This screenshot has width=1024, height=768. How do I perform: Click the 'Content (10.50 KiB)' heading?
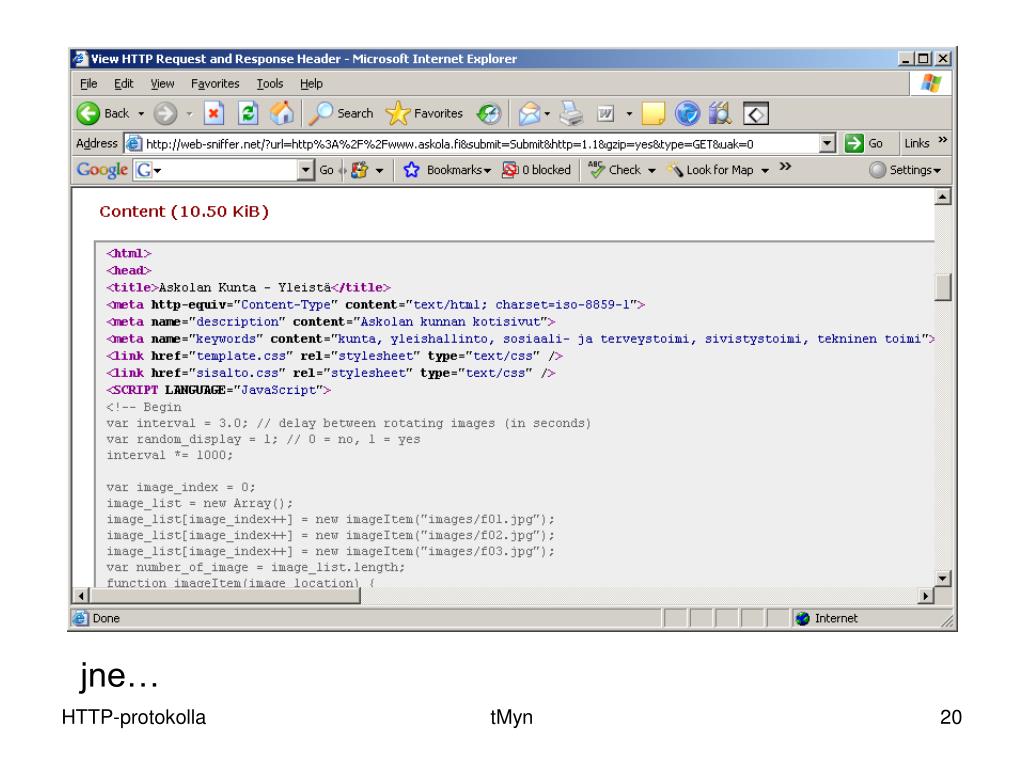click(184, 212)
